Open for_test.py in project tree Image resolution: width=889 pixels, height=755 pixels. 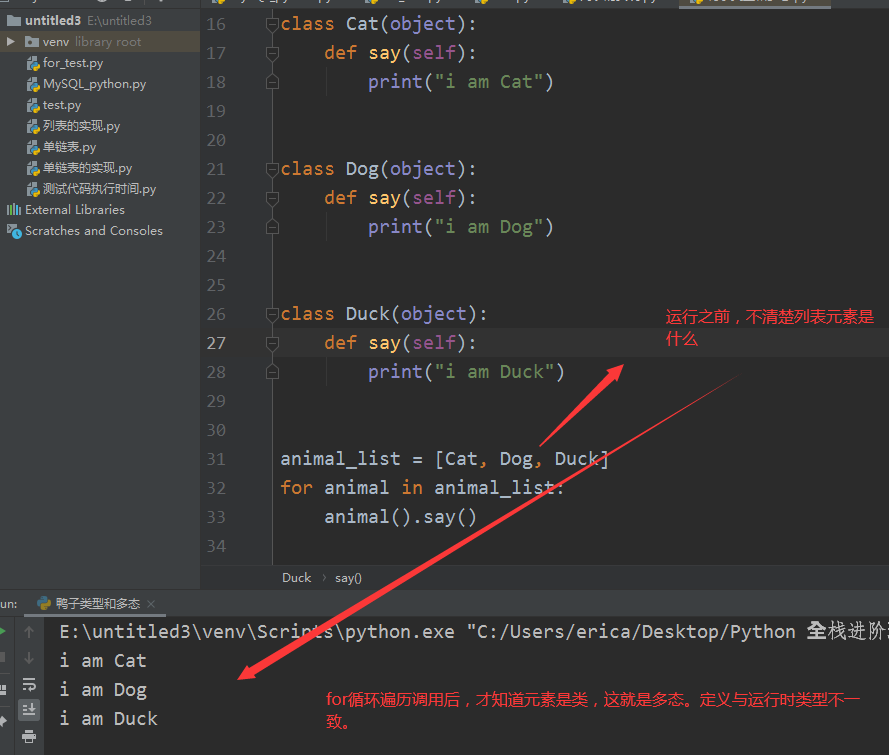click(x=73, y=63)
